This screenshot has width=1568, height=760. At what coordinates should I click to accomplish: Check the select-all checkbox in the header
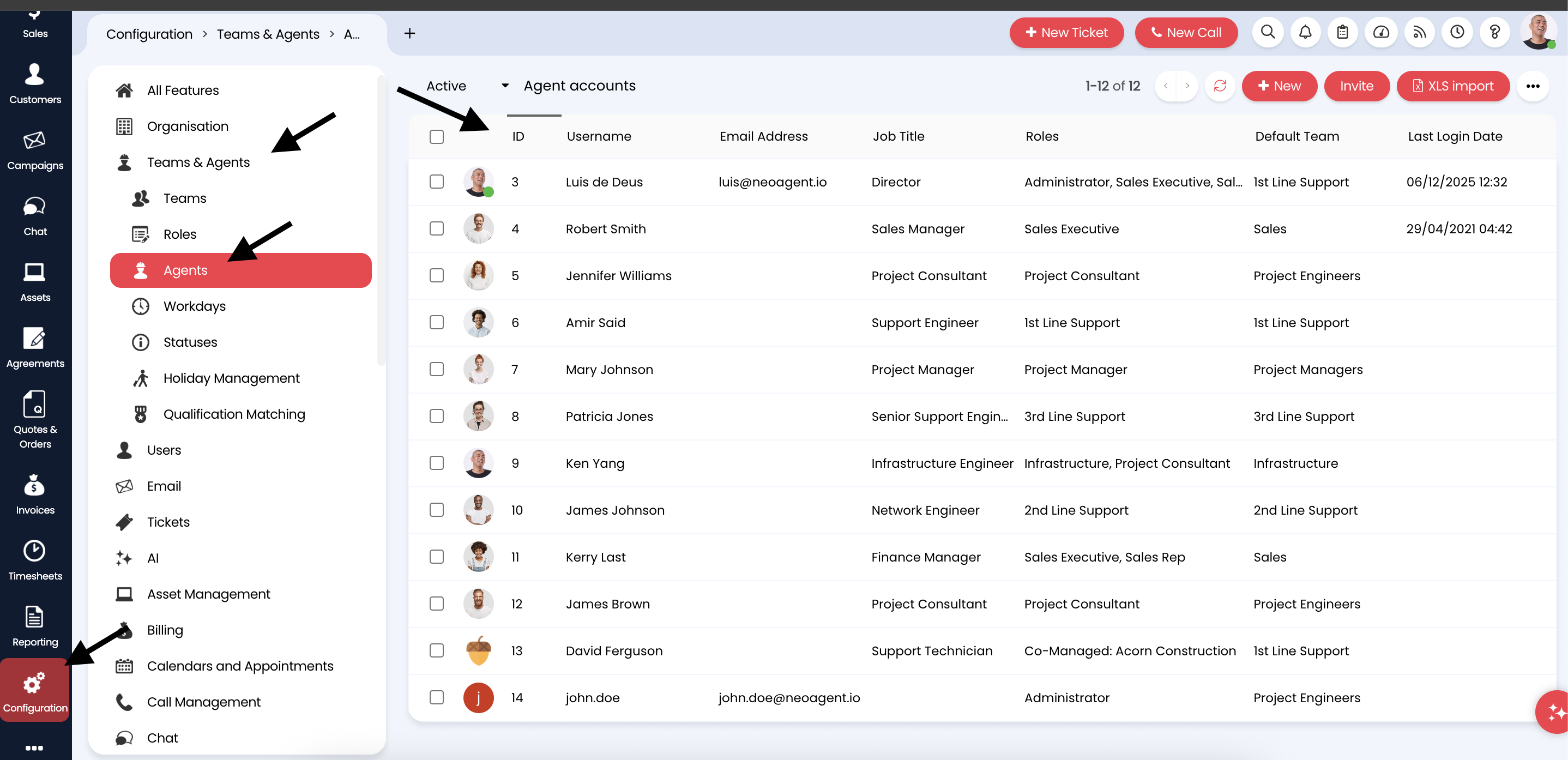point(437,137)
